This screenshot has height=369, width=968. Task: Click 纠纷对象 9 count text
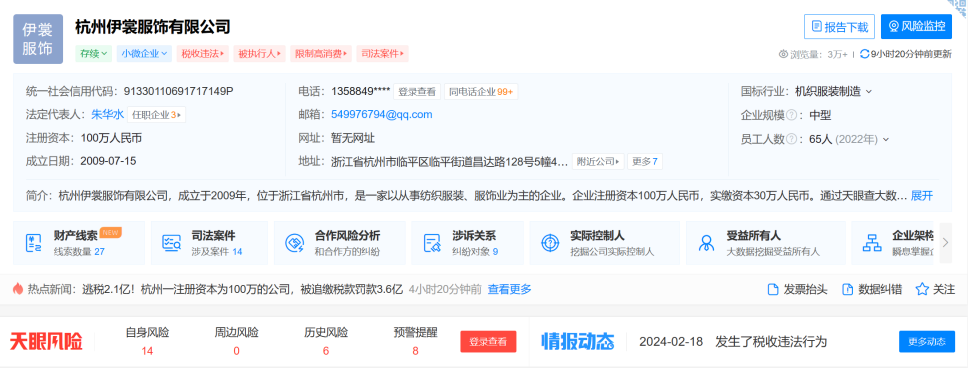(475, 251)
